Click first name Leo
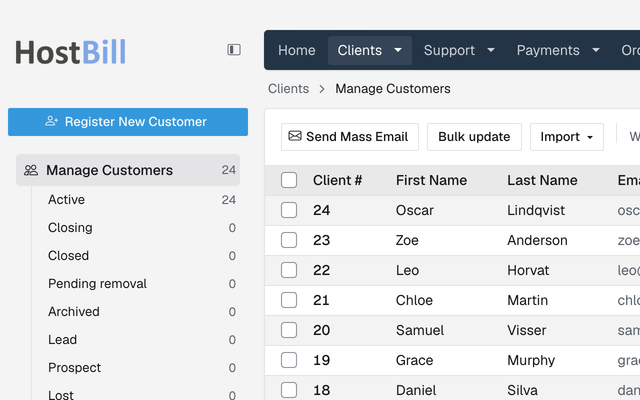 (x=407, y=270)
